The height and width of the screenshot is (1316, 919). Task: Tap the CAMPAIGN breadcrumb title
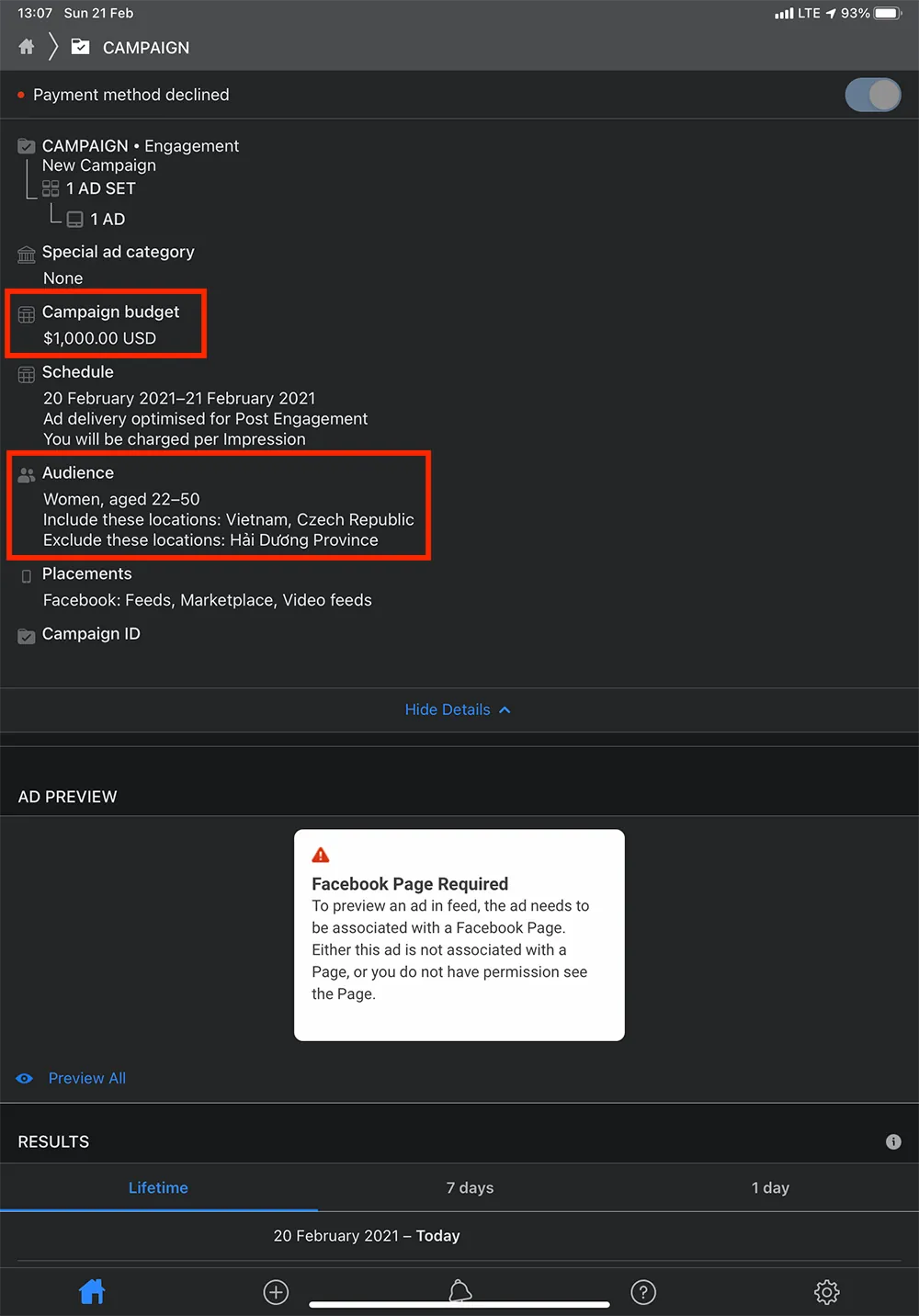pyautogui.click(x=146, y=48)
